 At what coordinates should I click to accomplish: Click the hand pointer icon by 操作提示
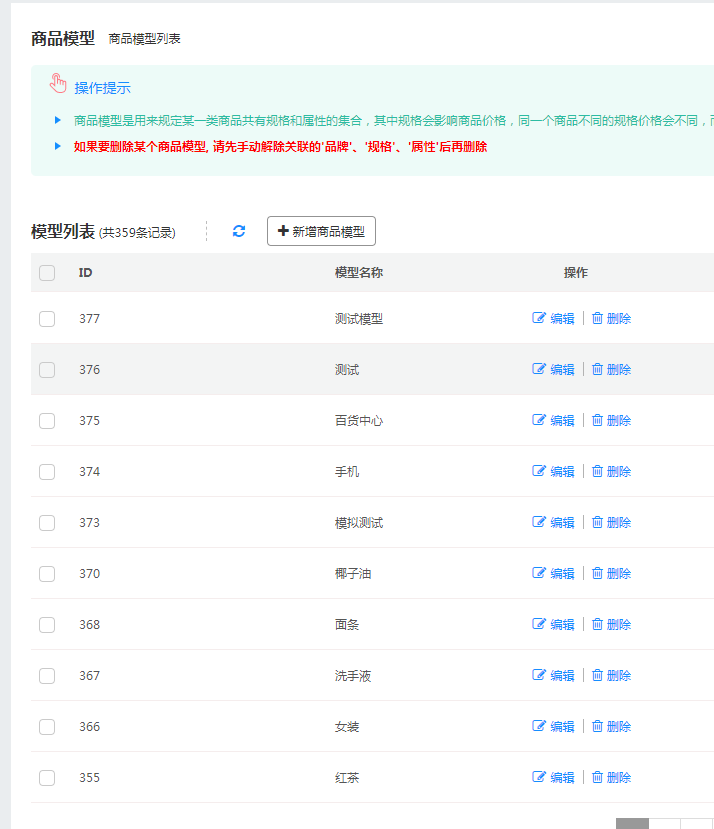58,84
